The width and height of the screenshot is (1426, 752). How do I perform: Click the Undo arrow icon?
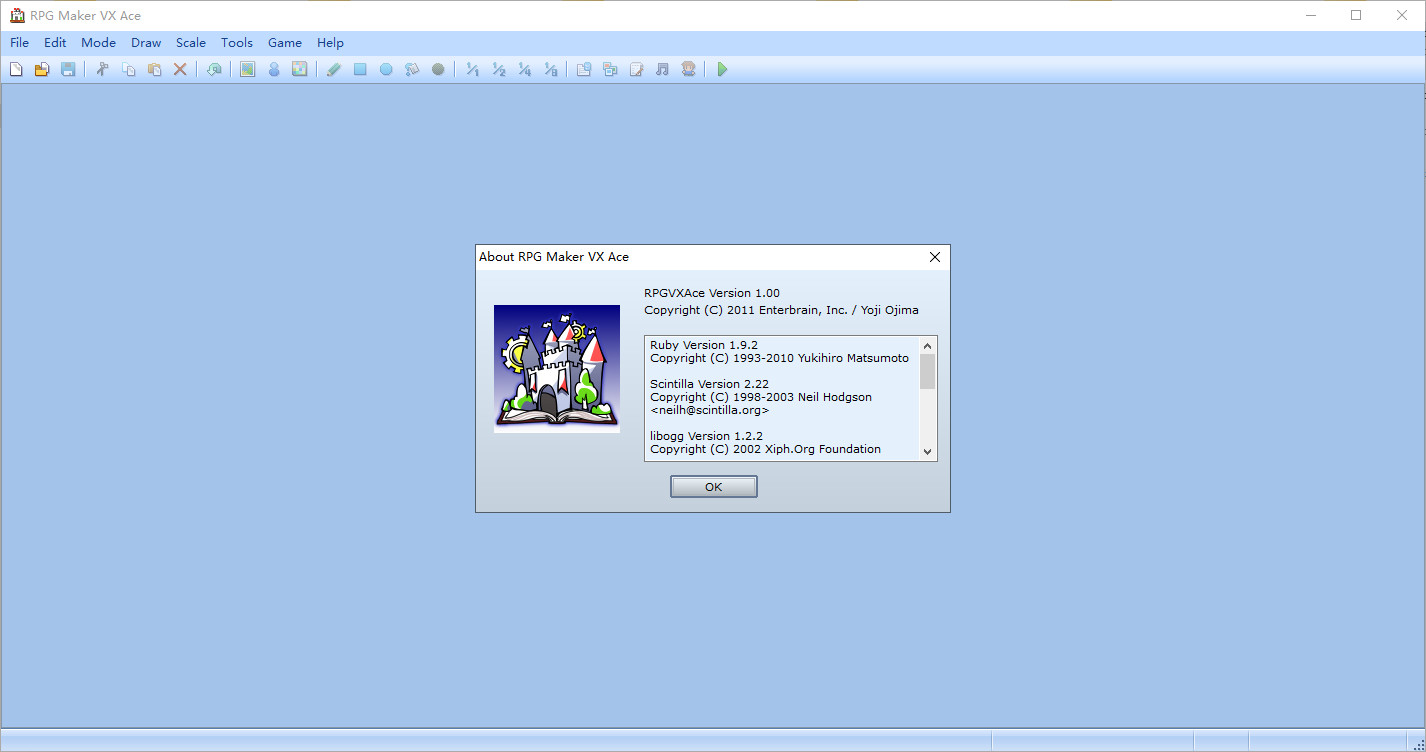coord(214,69)
